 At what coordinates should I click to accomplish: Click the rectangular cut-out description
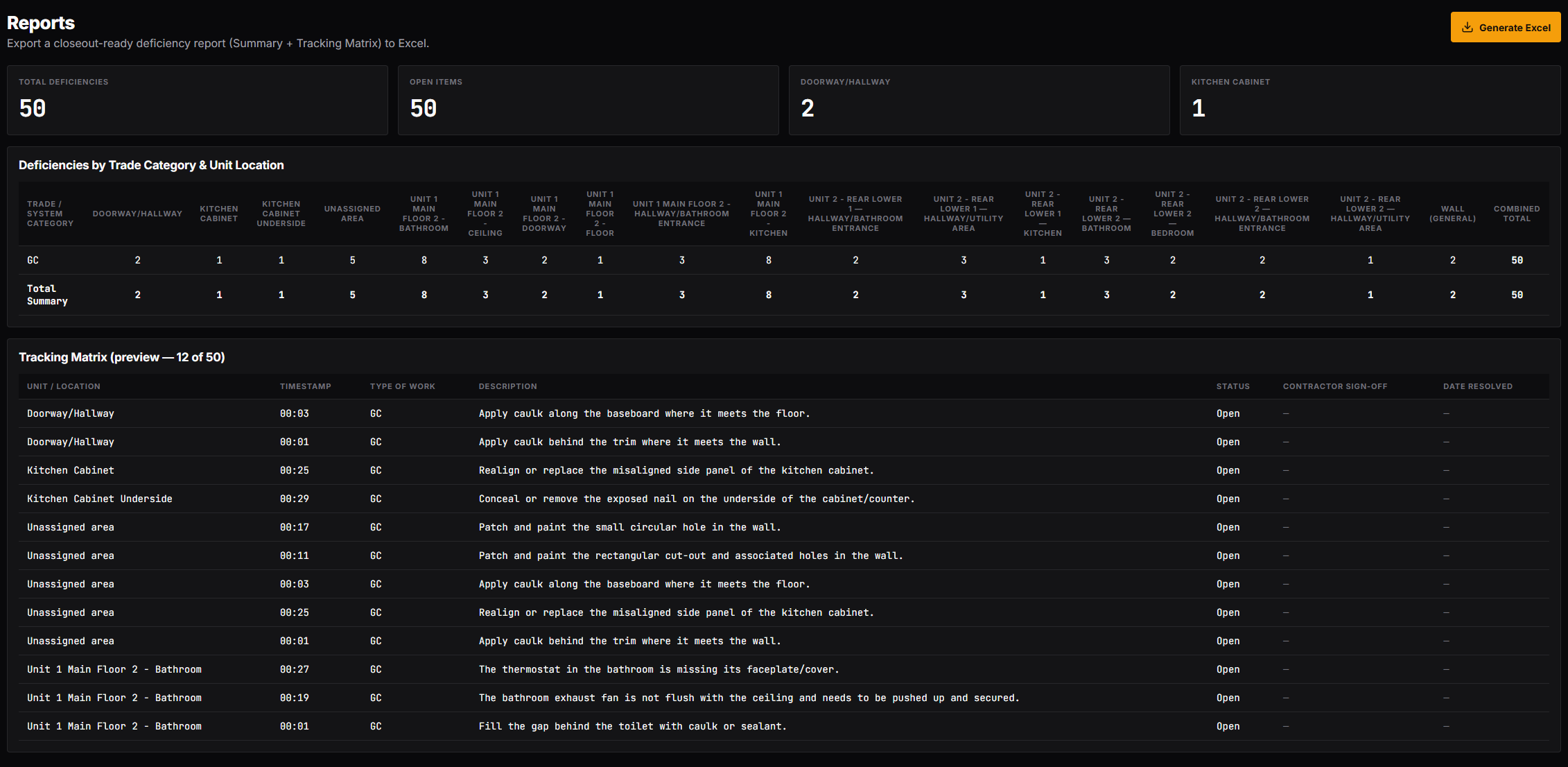click(x=691, y=555)
